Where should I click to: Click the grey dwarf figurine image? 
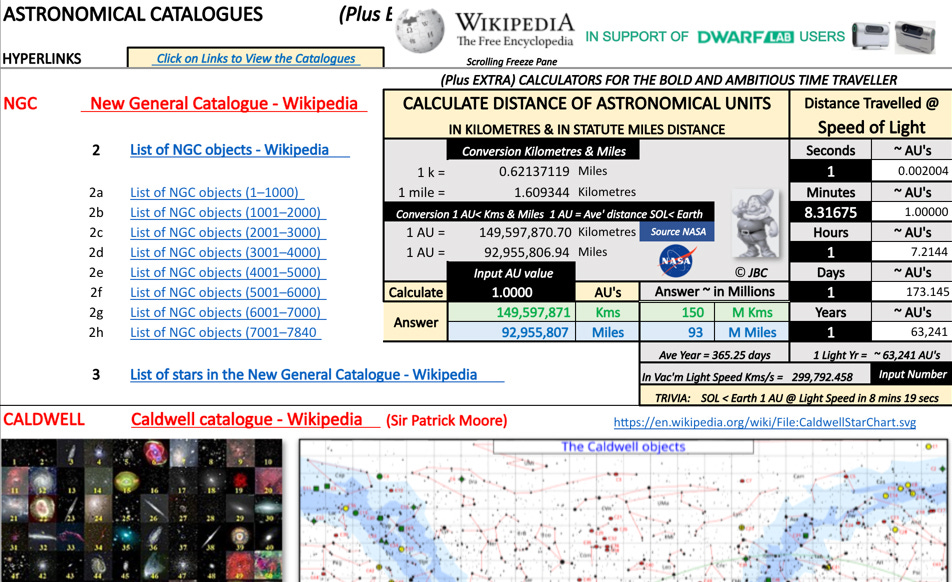point(754,224)
